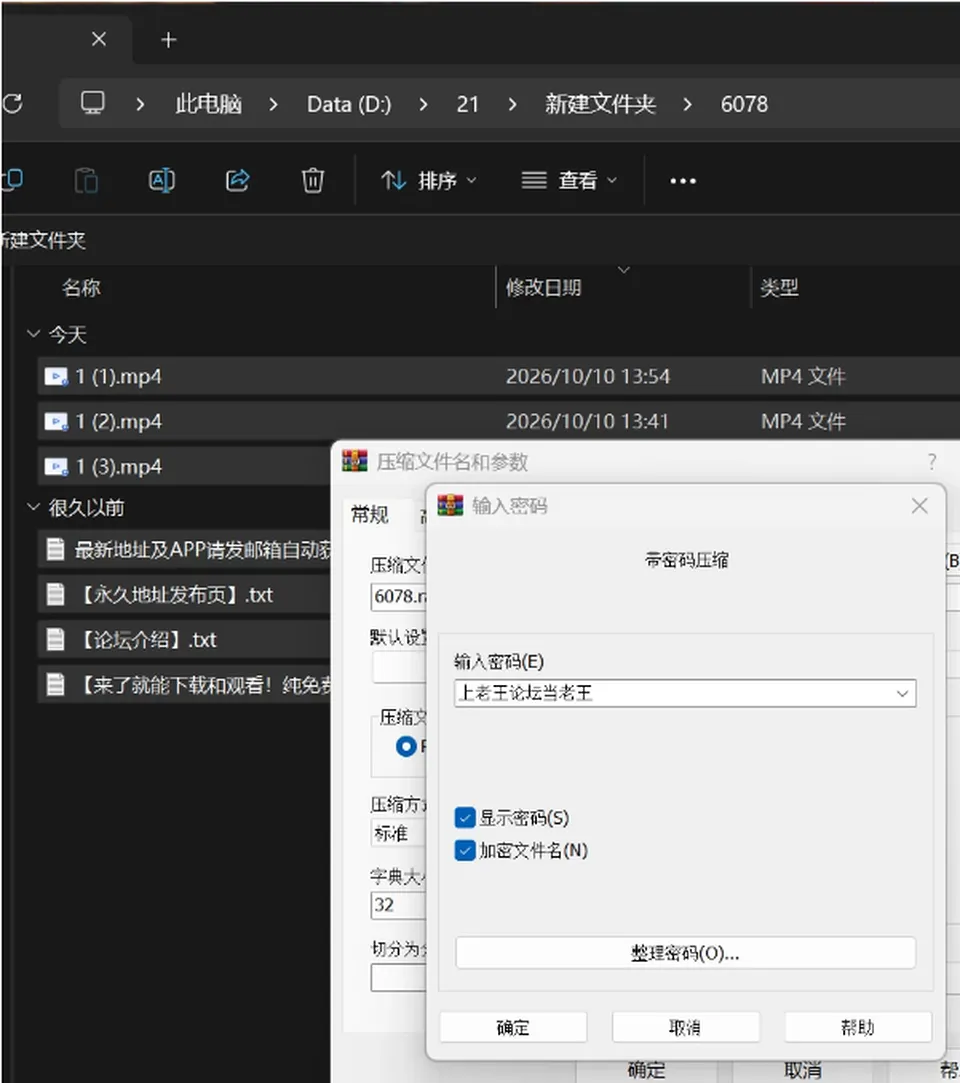Select the archive format radio button

pos(406,746)
